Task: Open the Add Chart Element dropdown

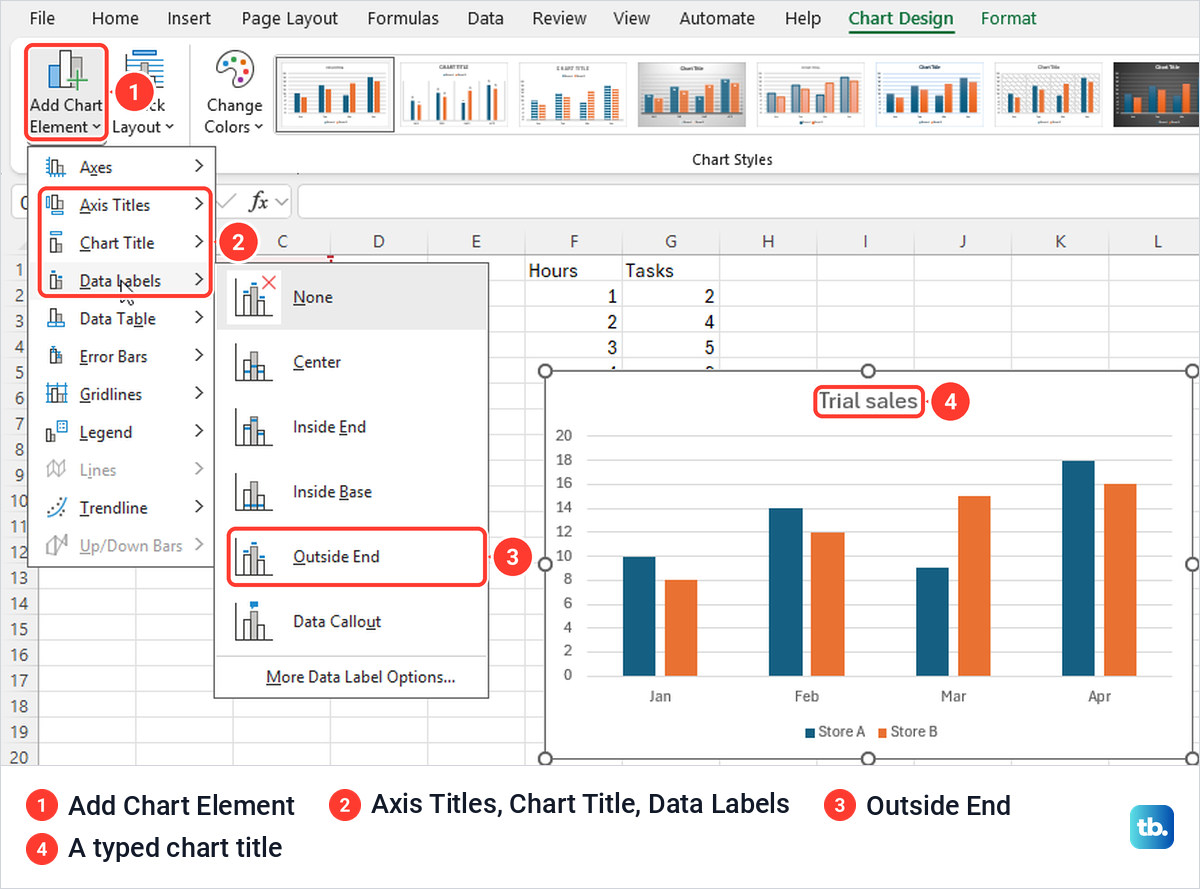Action: coord(65,93)
